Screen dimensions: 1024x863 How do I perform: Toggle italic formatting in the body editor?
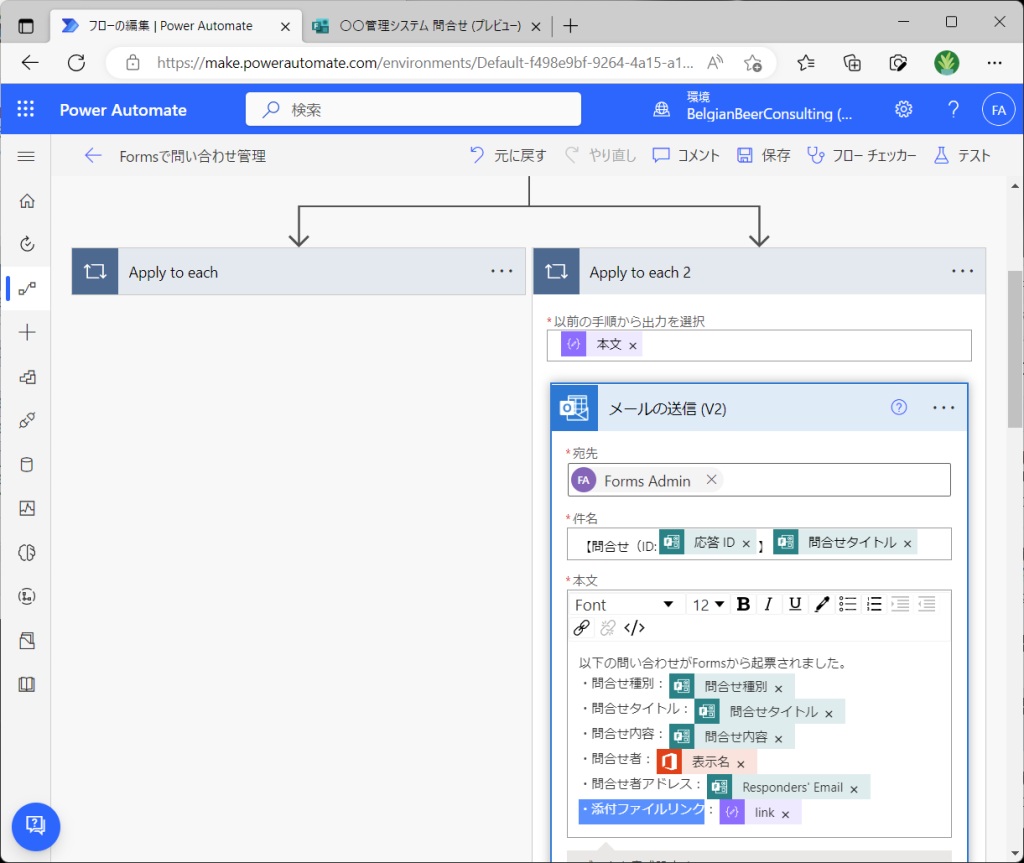click(x=768, y=604)
